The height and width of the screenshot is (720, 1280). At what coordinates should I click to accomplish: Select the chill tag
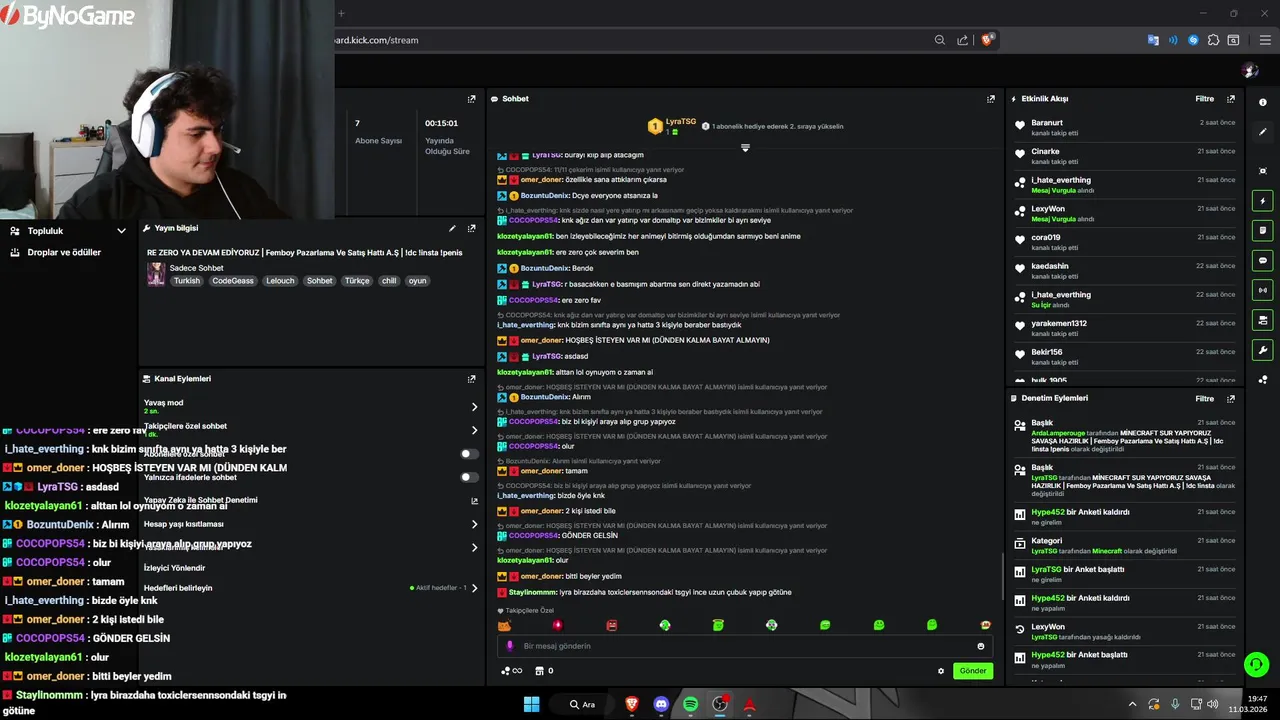coord(389,281)
